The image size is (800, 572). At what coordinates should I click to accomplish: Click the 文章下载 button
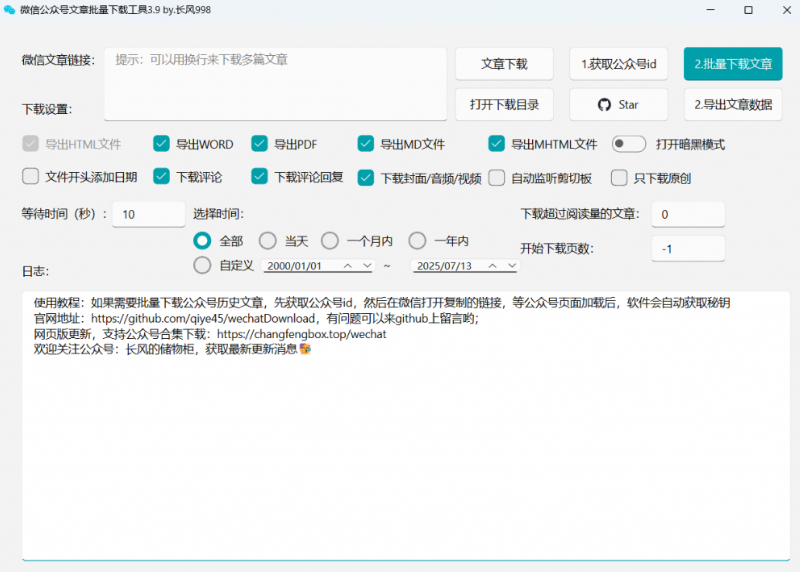click(504, 64)
